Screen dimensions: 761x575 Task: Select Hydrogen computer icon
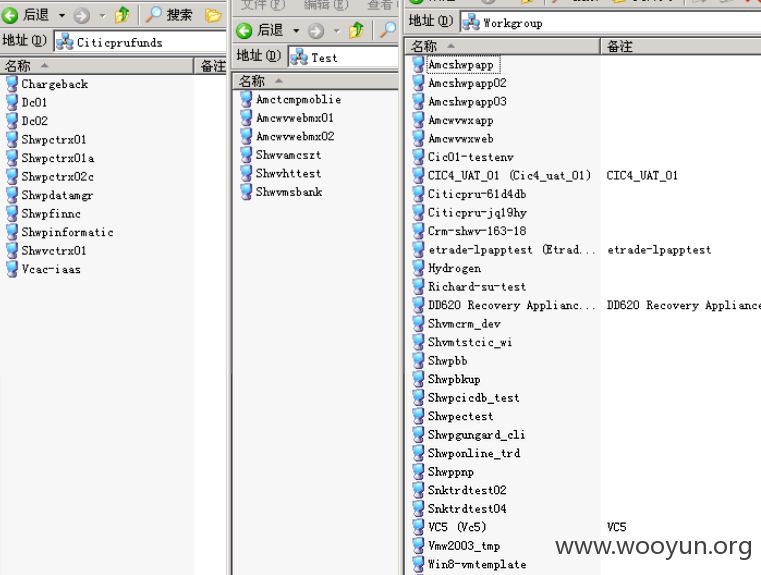(418, 268)
